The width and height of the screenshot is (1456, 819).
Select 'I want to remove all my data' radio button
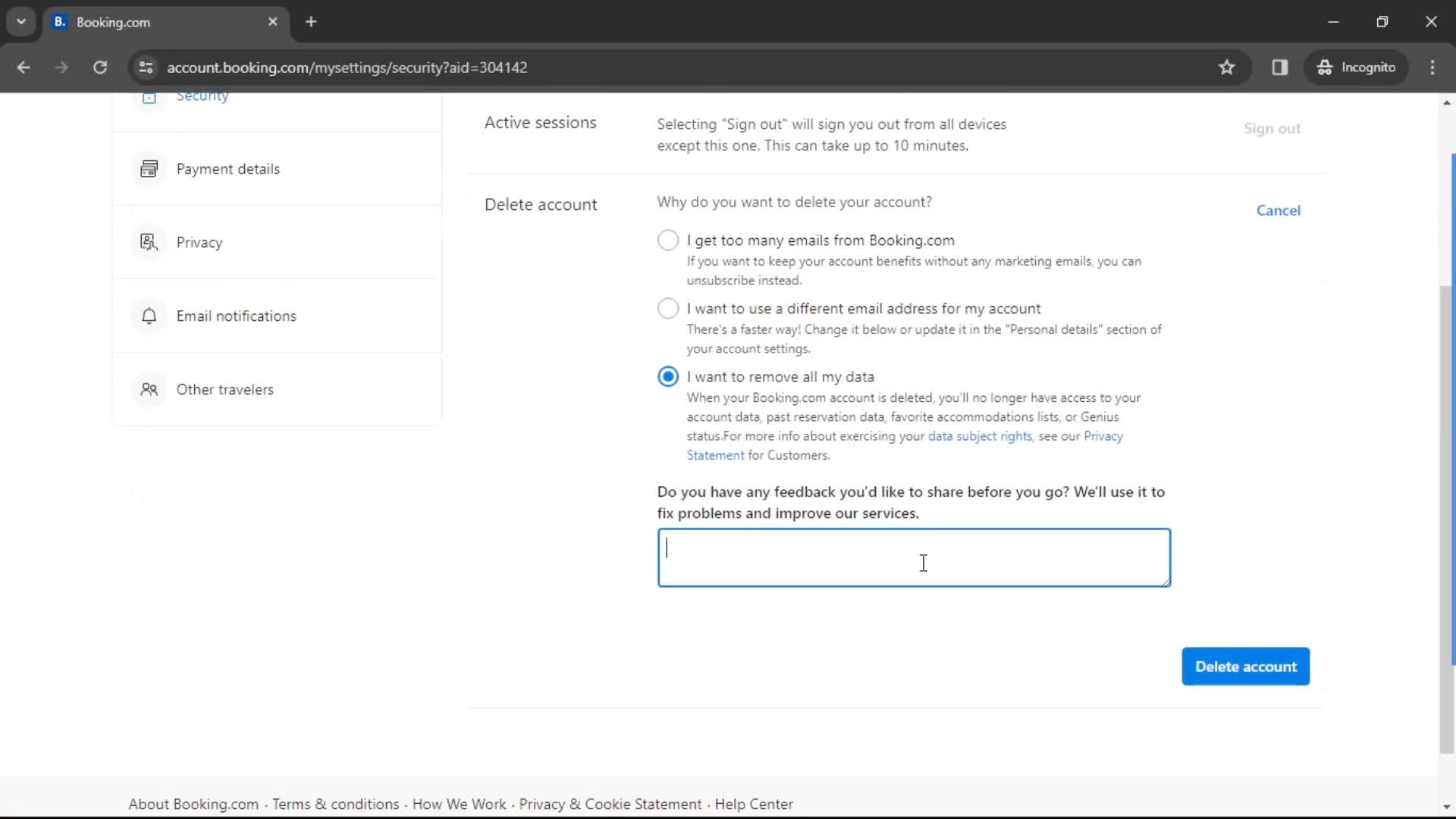668,376
